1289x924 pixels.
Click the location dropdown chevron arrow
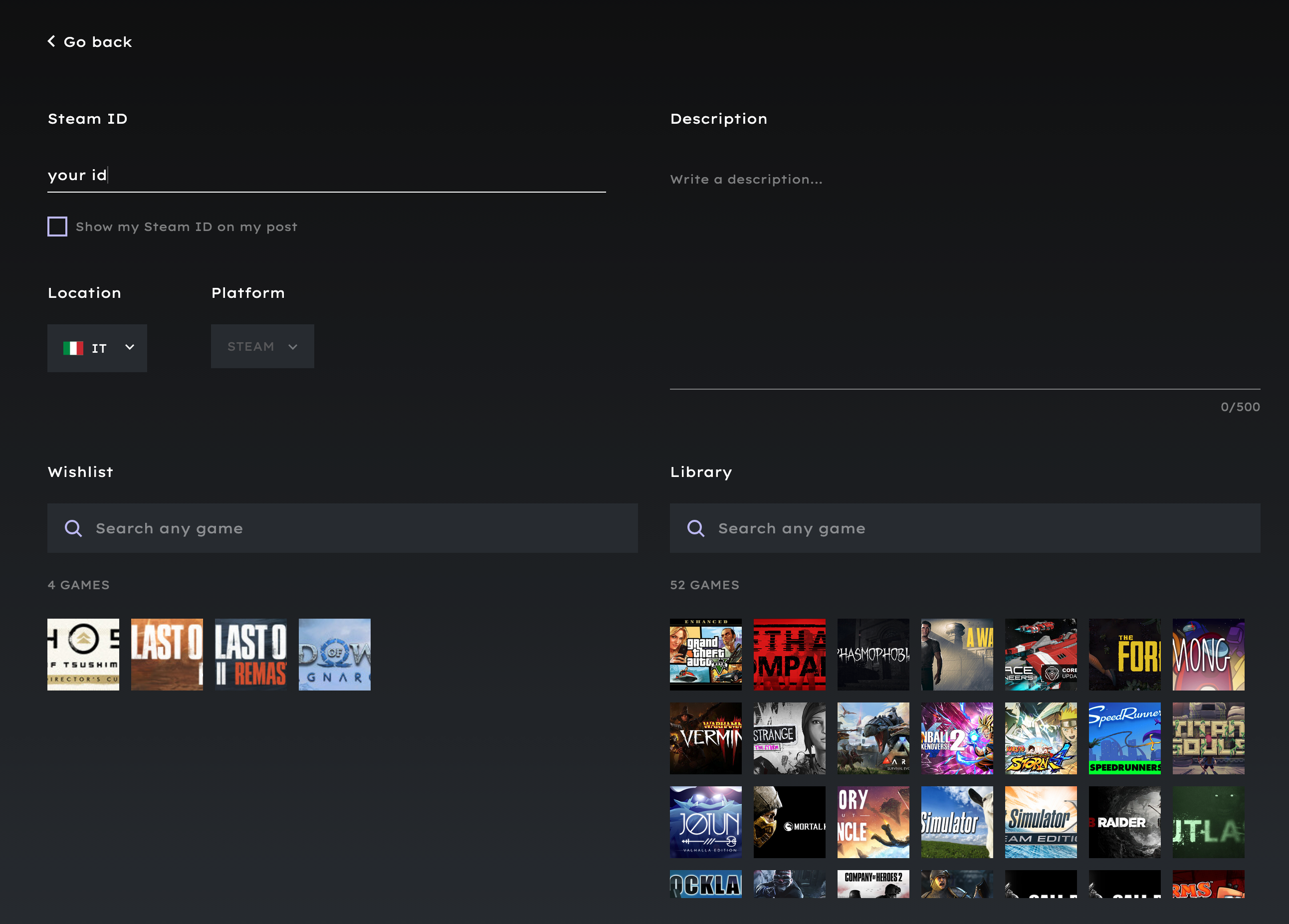130,347
